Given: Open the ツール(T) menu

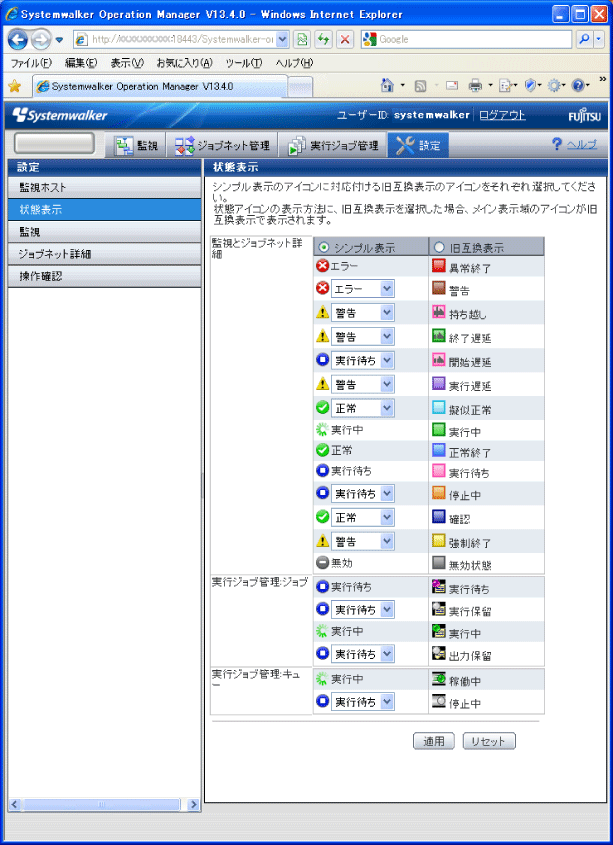Looking at the screenshot, I should click(x=244, y=63).
